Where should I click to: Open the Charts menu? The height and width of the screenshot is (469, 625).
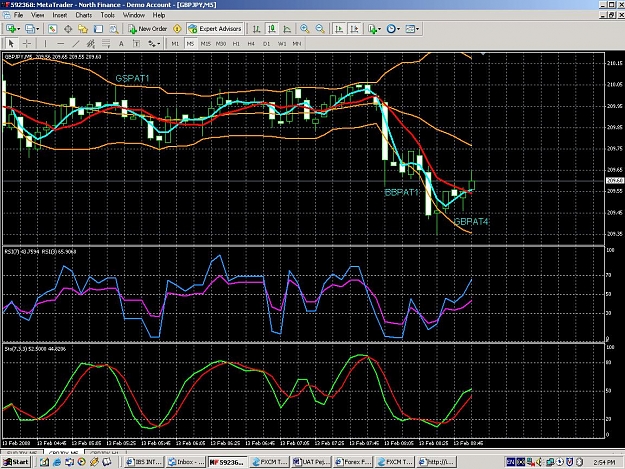click(x=84, y=15)
